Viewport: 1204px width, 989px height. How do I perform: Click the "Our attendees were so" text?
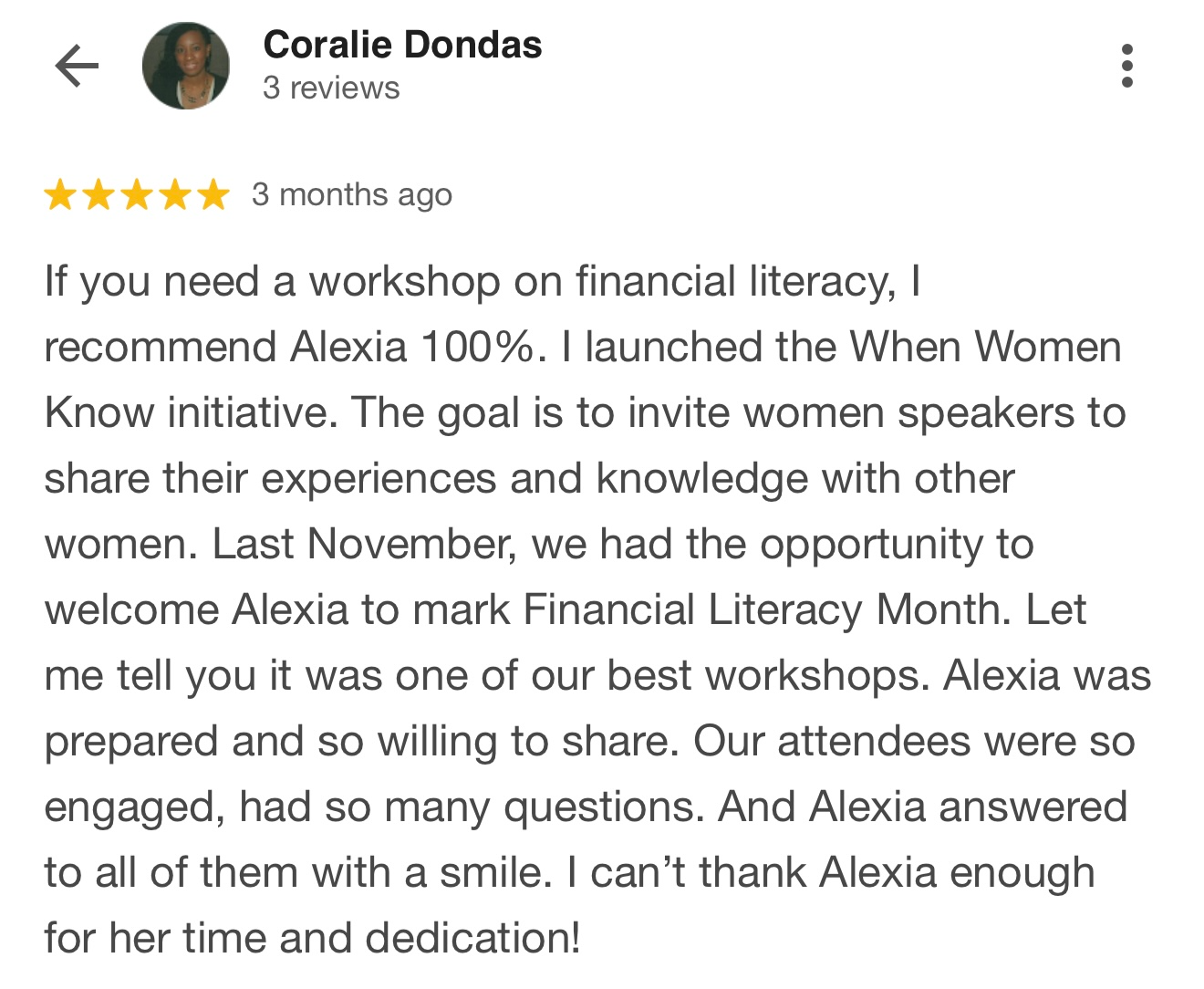tap(914, 742)
